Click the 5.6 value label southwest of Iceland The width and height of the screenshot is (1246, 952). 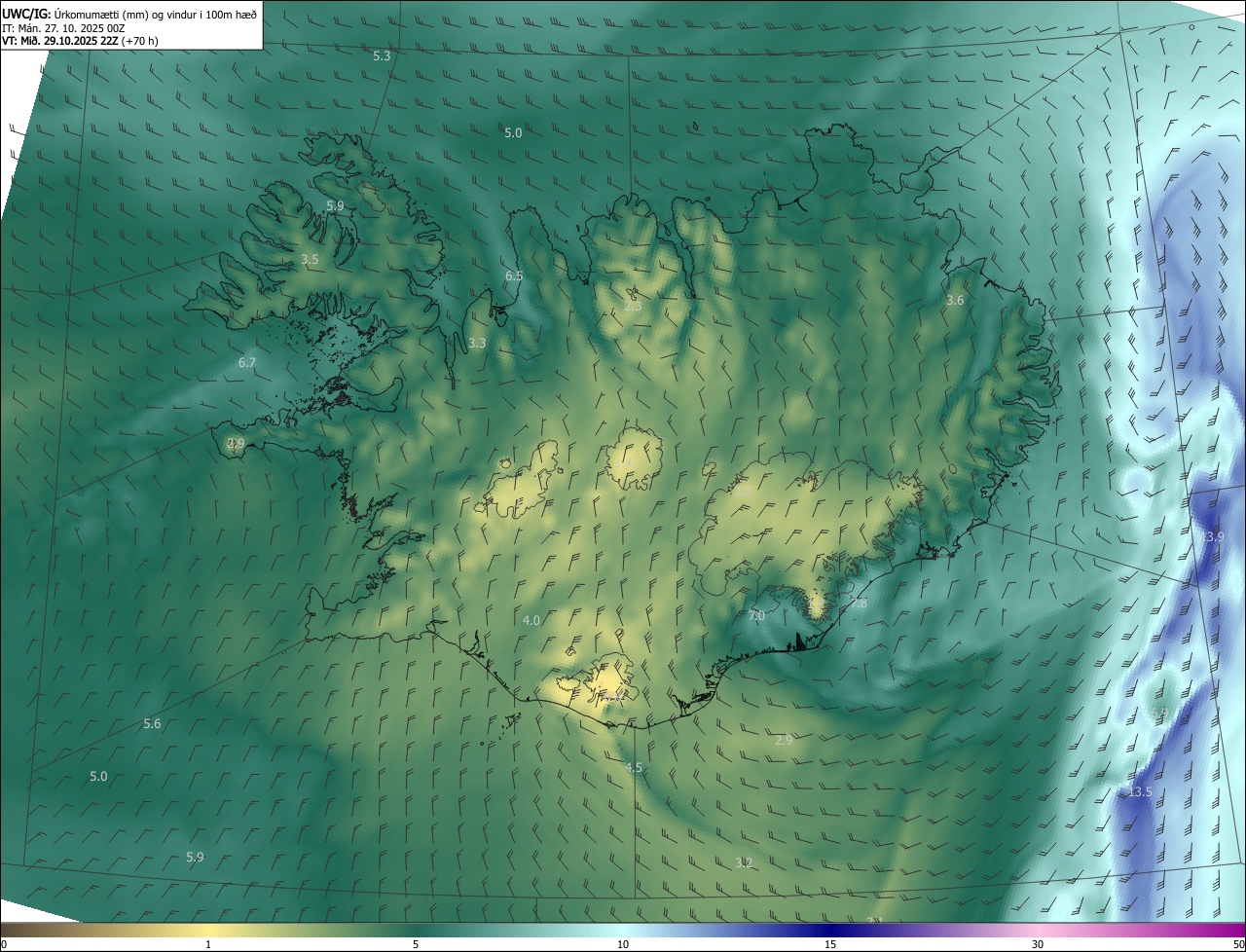(x=152, y=724)
